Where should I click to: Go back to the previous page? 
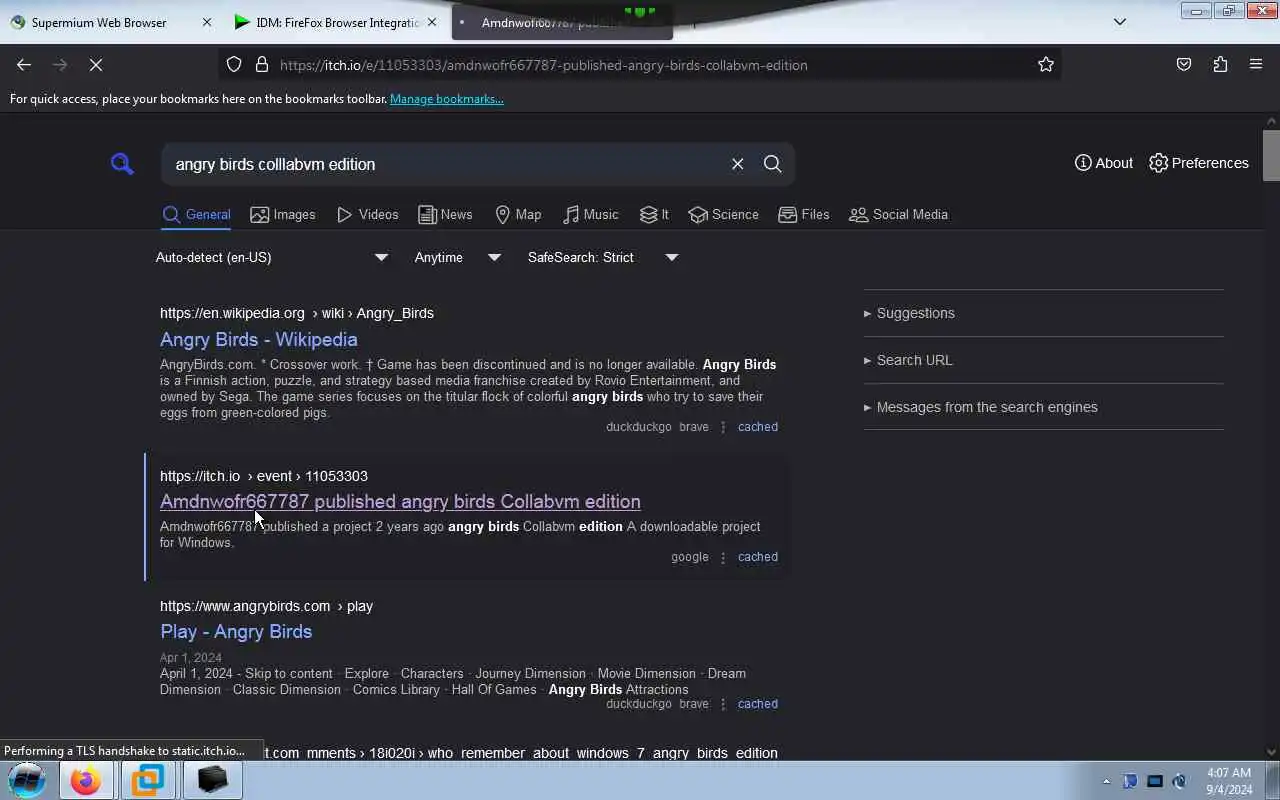(x=24, y=65)
